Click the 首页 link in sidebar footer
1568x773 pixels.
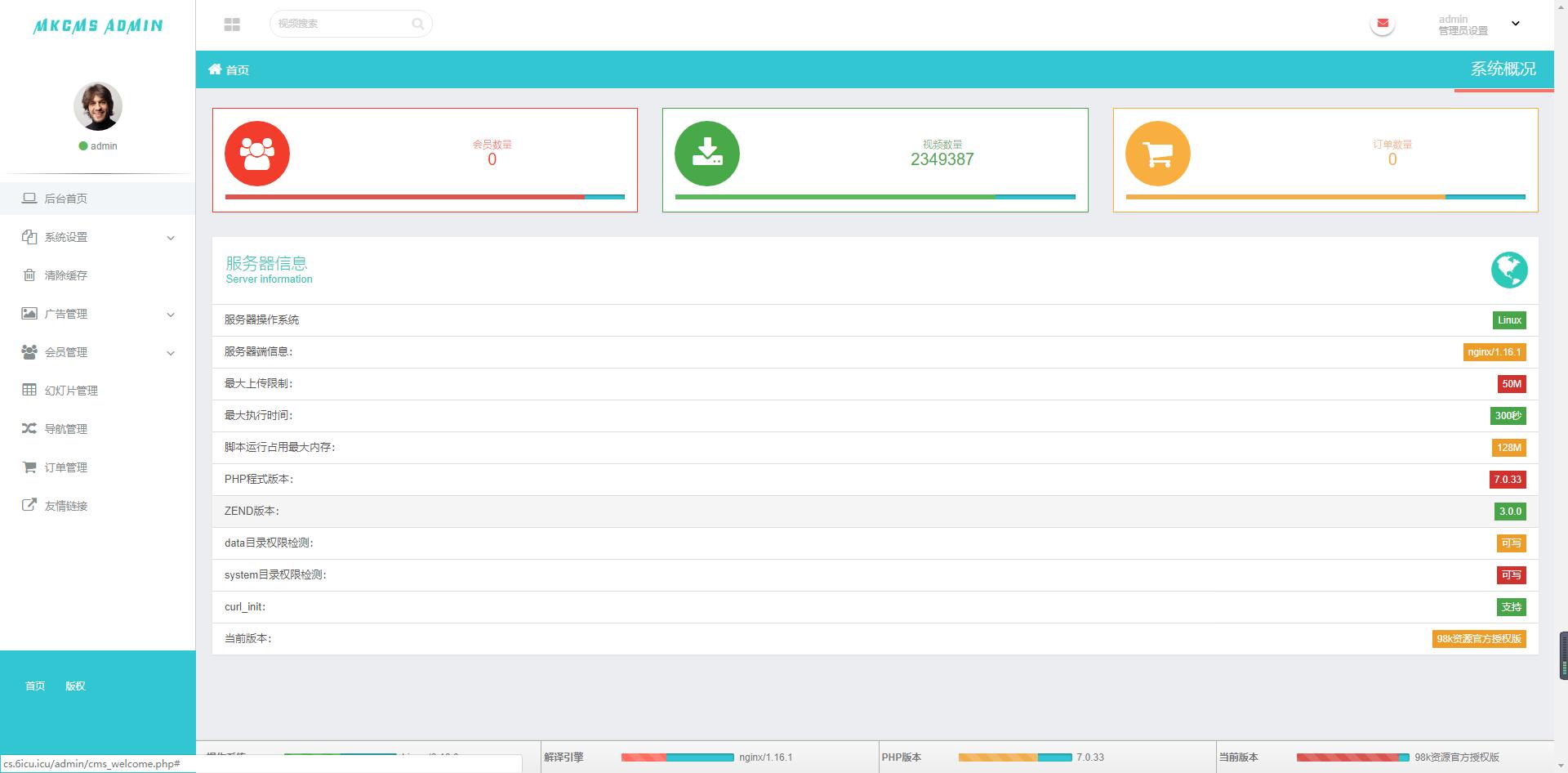click(x=35, y=686)
